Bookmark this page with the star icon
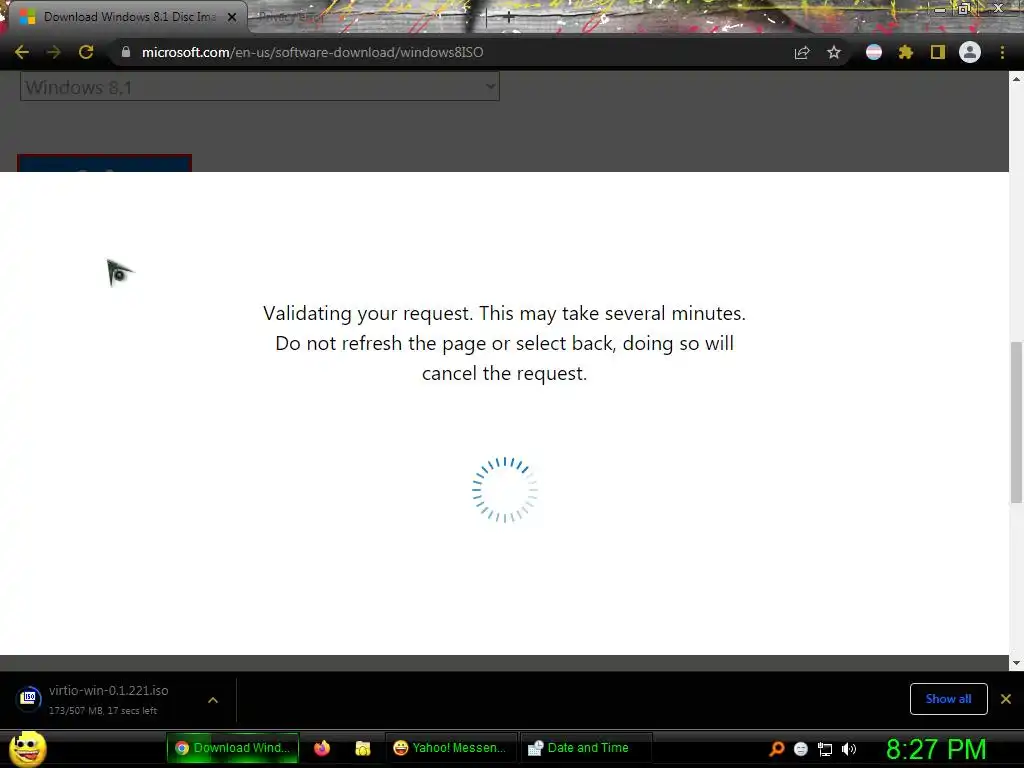This screenshot has height=768, width=1024. (834, 52)
